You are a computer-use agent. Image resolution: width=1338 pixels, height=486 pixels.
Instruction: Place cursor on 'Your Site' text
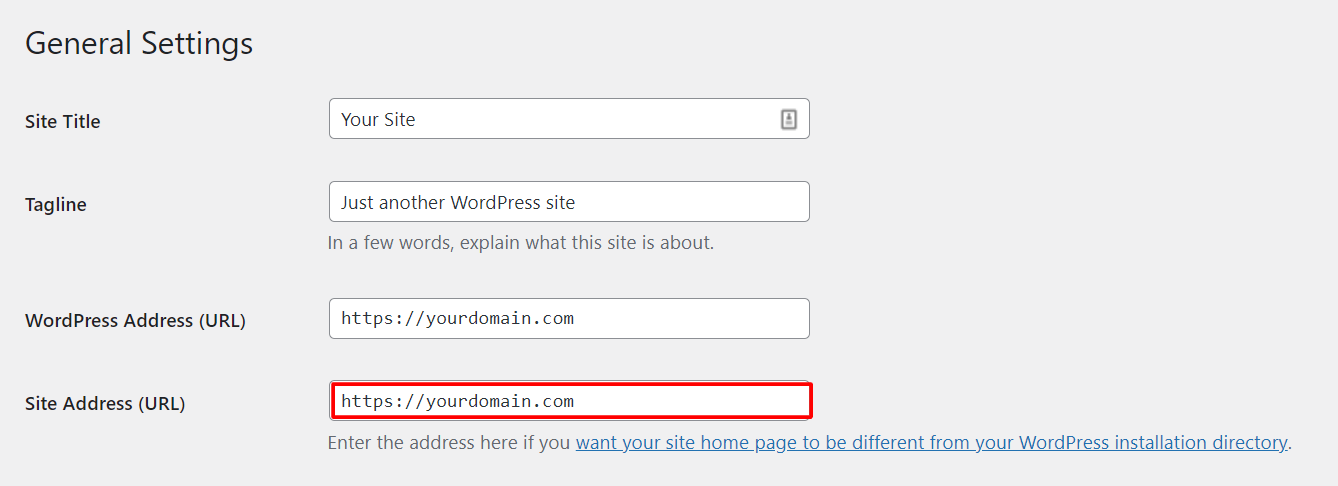378,119
